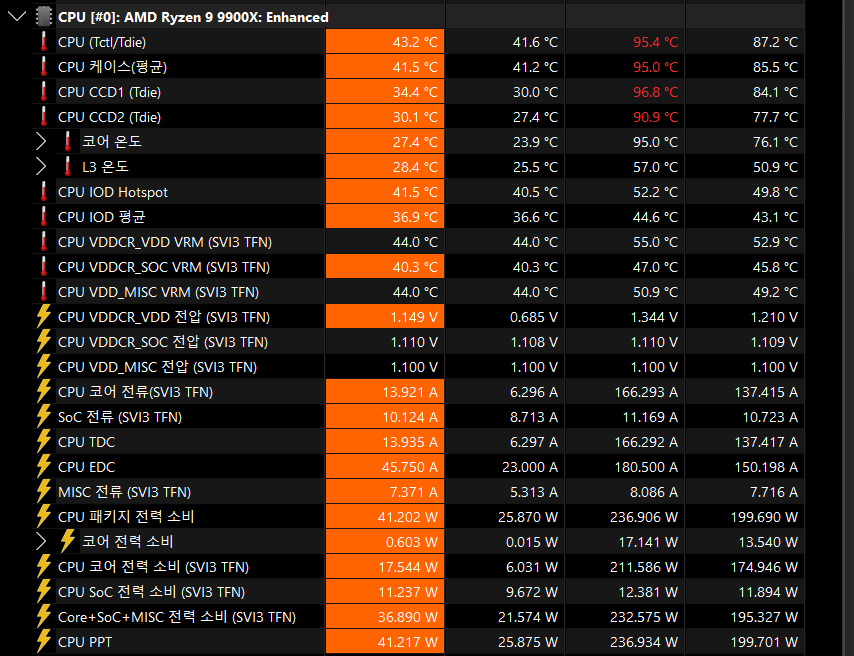Click lightning icon beside CPU 코어 전력 소비 (SVI3 TFN)
854x656 pixels.
[44, 567]
